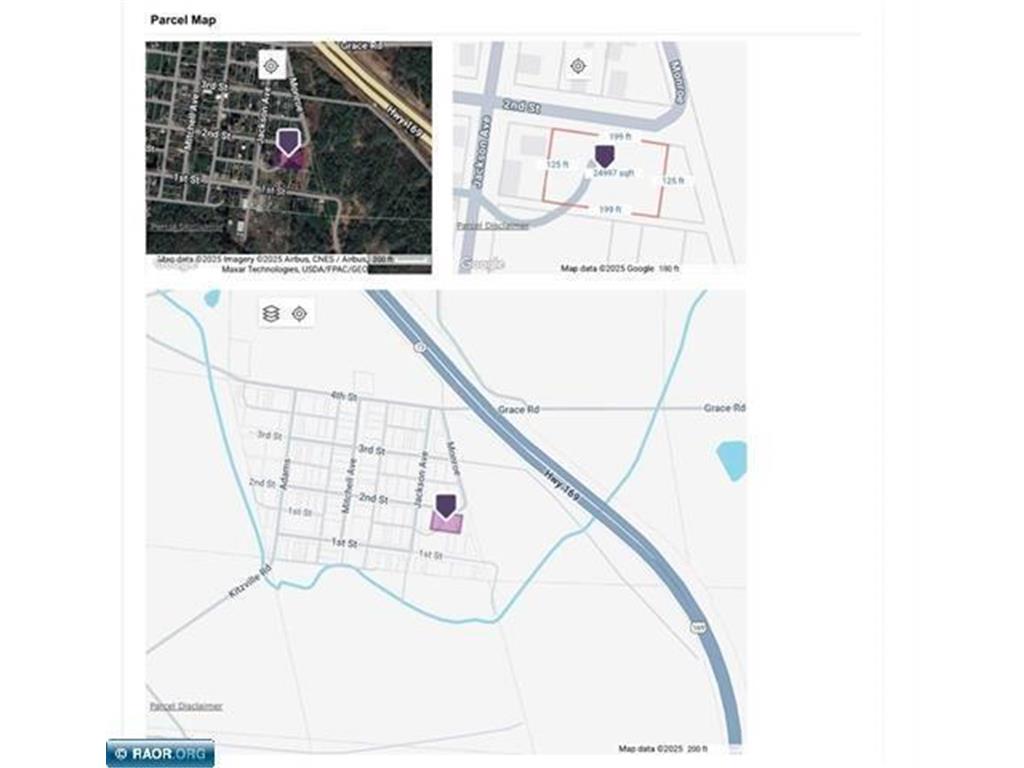
Task: Click the pink highlighted parcel on the large map
Action: (x=447, y=524)
